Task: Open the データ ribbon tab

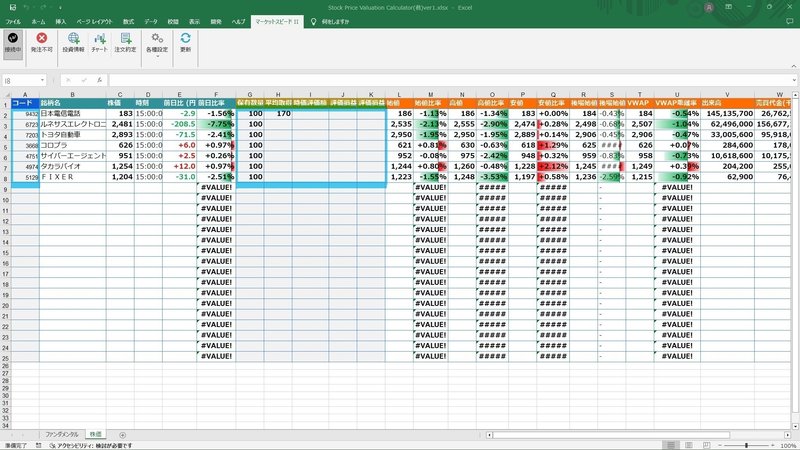Action: point(151,21)
